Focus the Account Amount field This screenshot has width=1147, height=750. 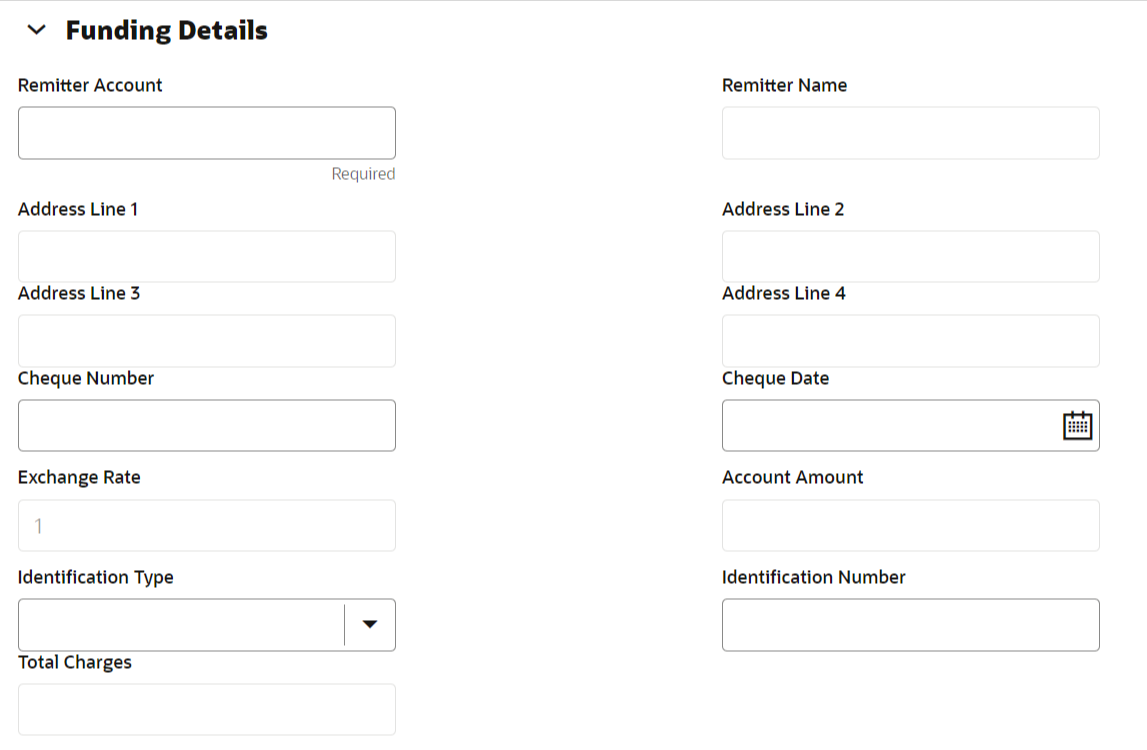point(910,526)
